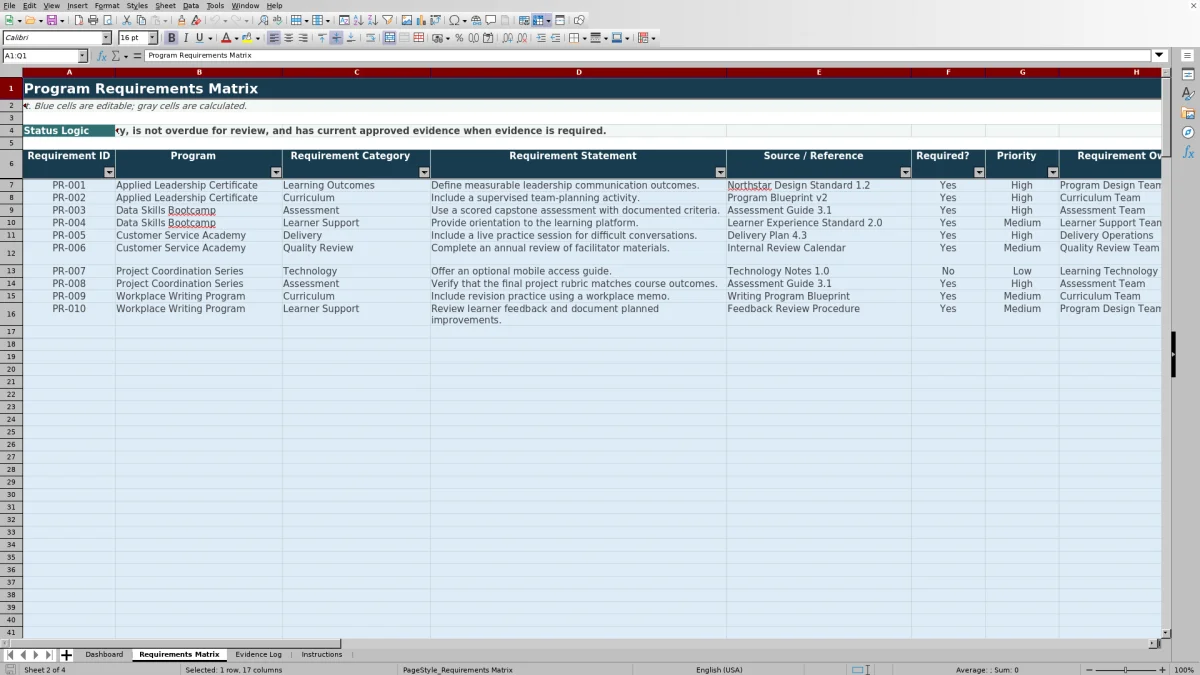Run the spelling check icon

point(276,20)
